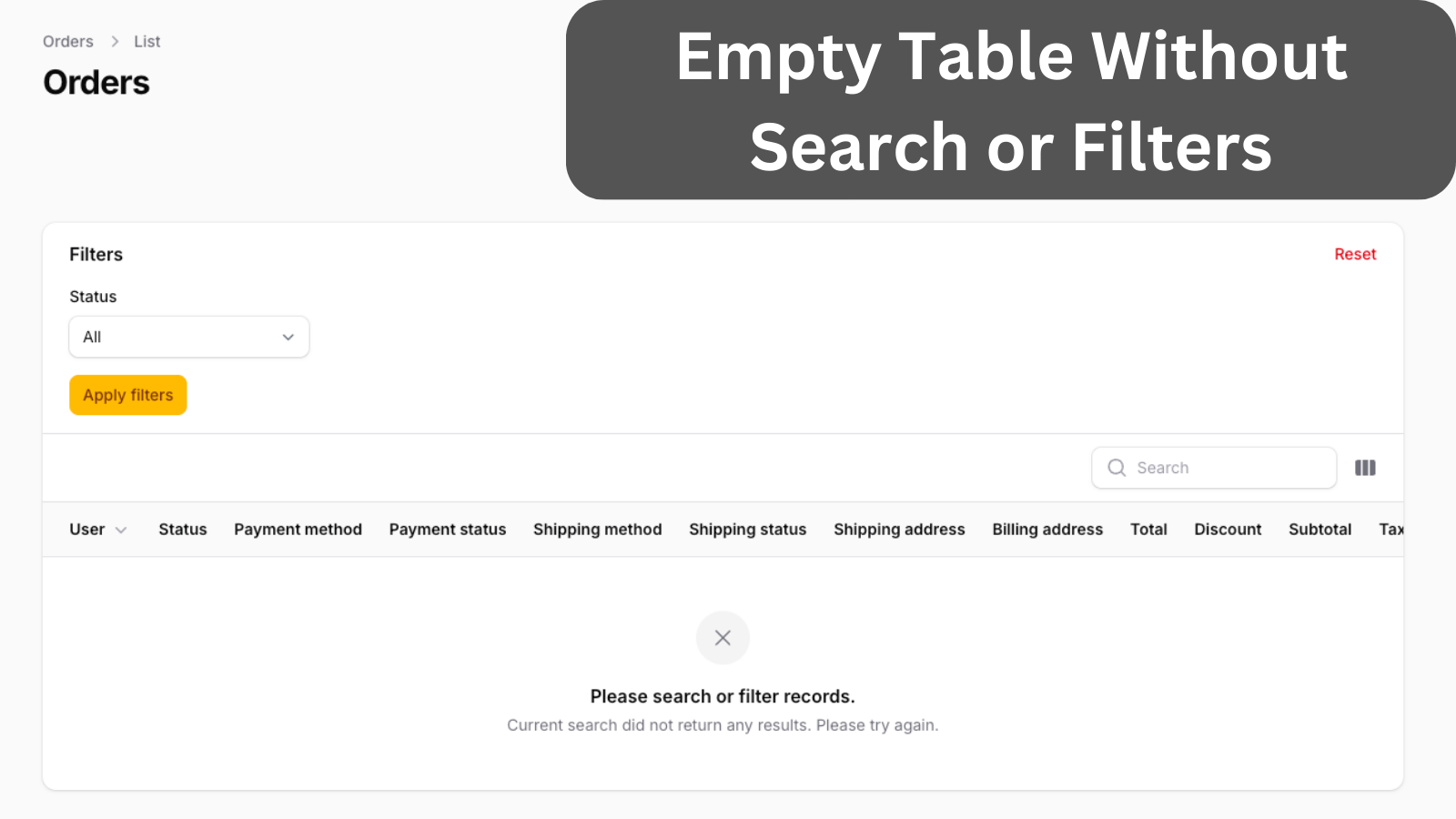Click the Apply filters button
The height and width of the screenshot is (819, 1456).
(128, 395)
